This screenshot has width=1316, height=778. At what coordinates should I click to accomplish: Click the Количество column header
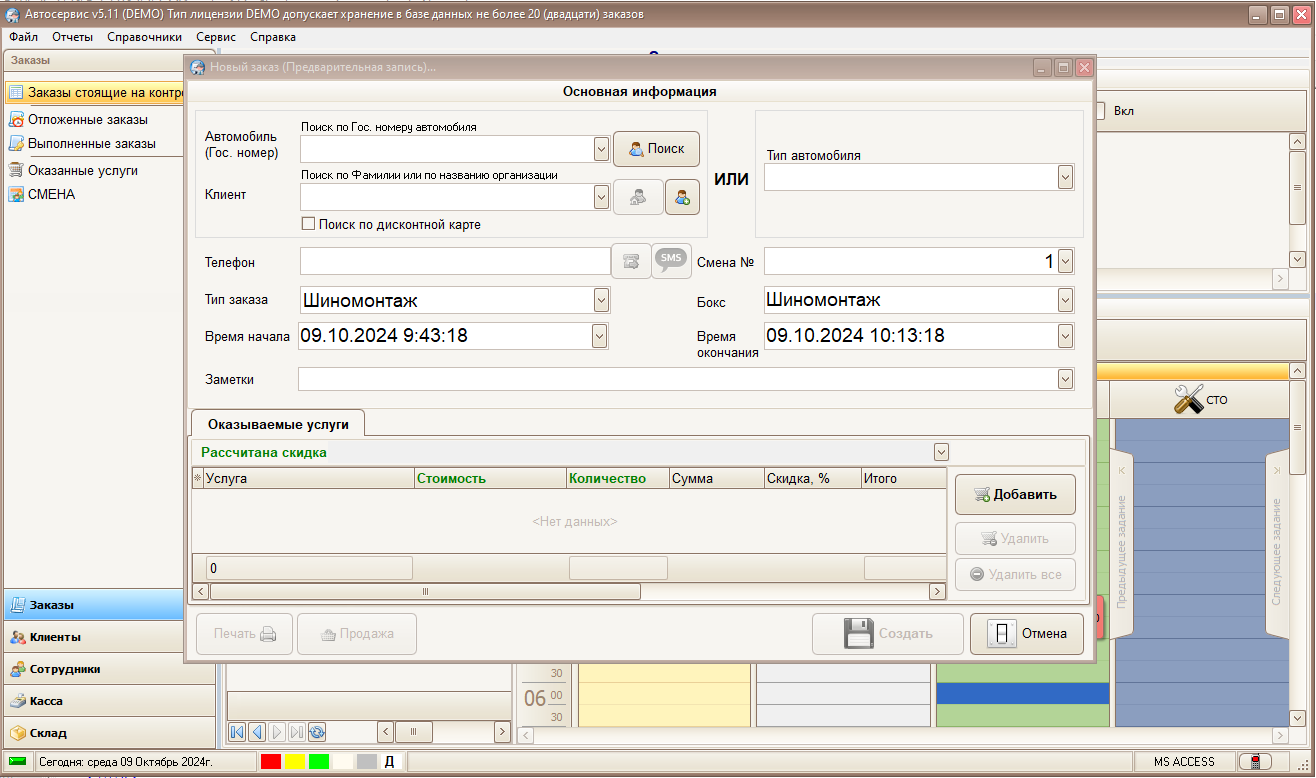pos(618,479)
